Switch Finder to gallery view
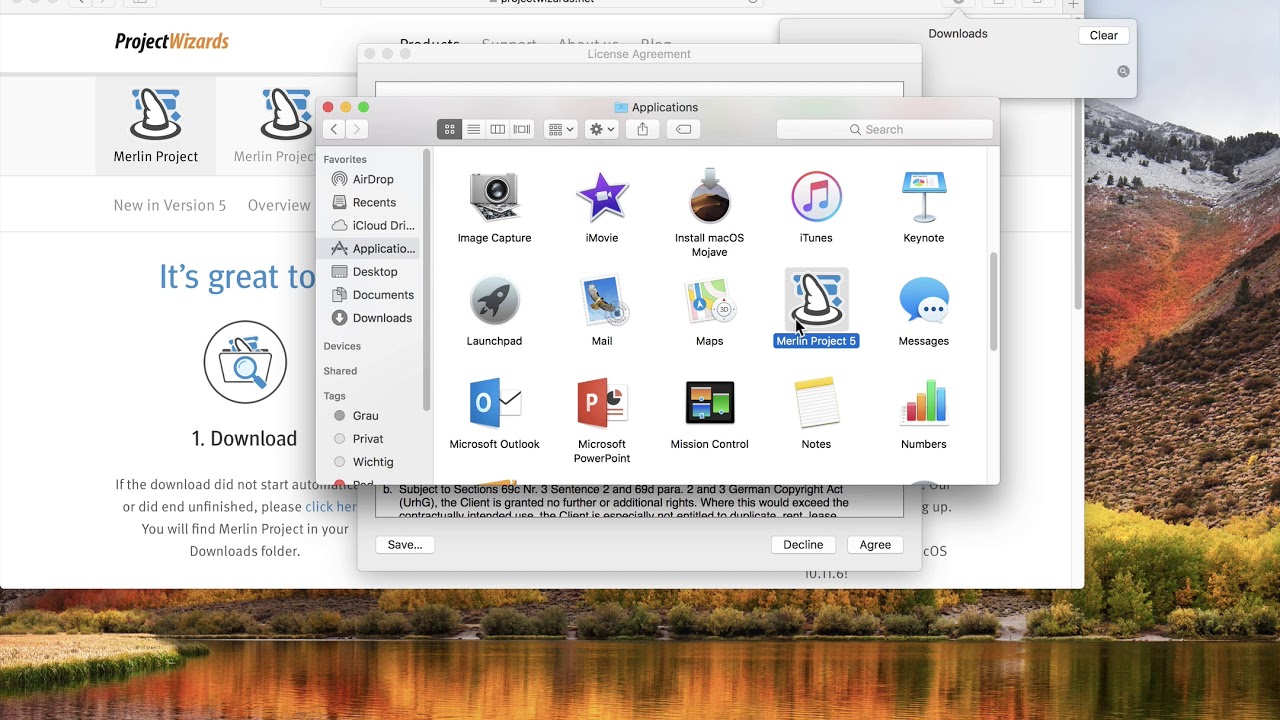 (522, 129)
